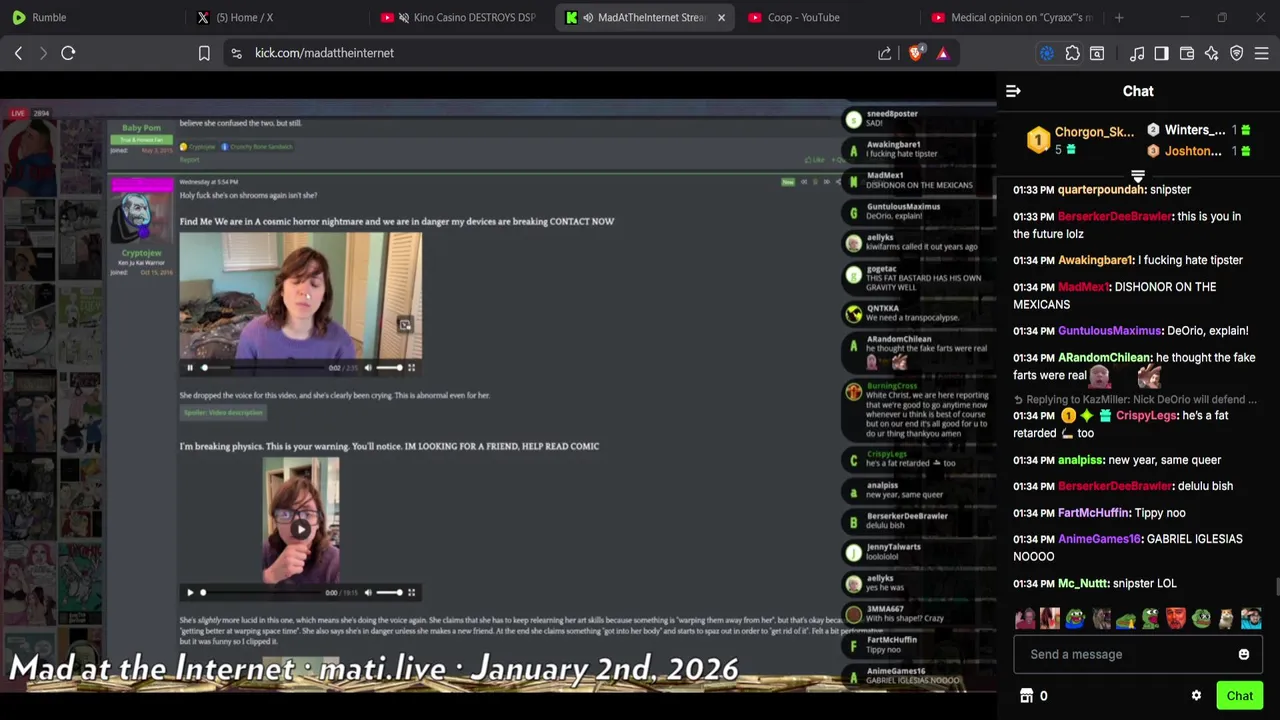1280x720 pixels.
Task: Go back to the previous page
Action: (x=18, y=53)
